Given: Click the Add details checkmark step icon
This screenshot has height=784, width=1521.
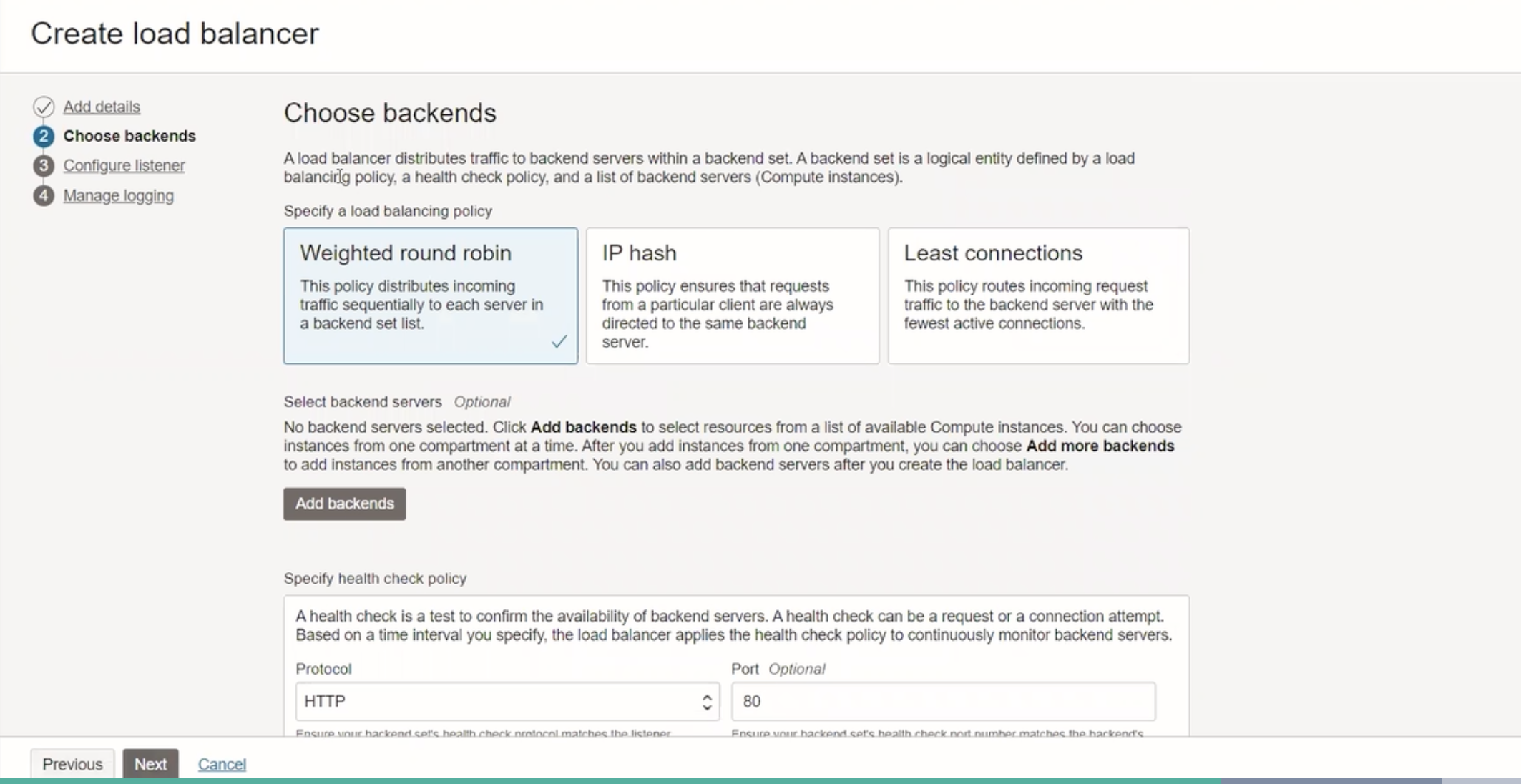Looking at the screenshot, I should (x=43, y=107).
